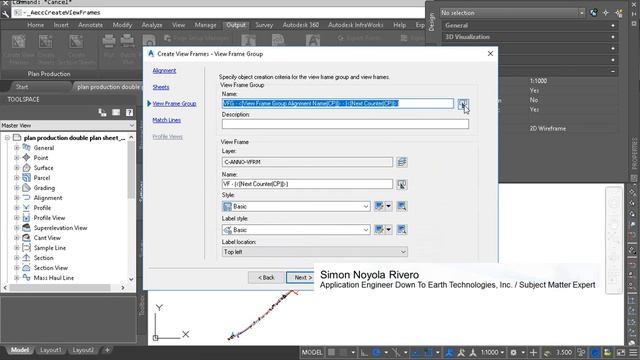Click View Frame Name field
640x360 pixels.
pos(307,184)
